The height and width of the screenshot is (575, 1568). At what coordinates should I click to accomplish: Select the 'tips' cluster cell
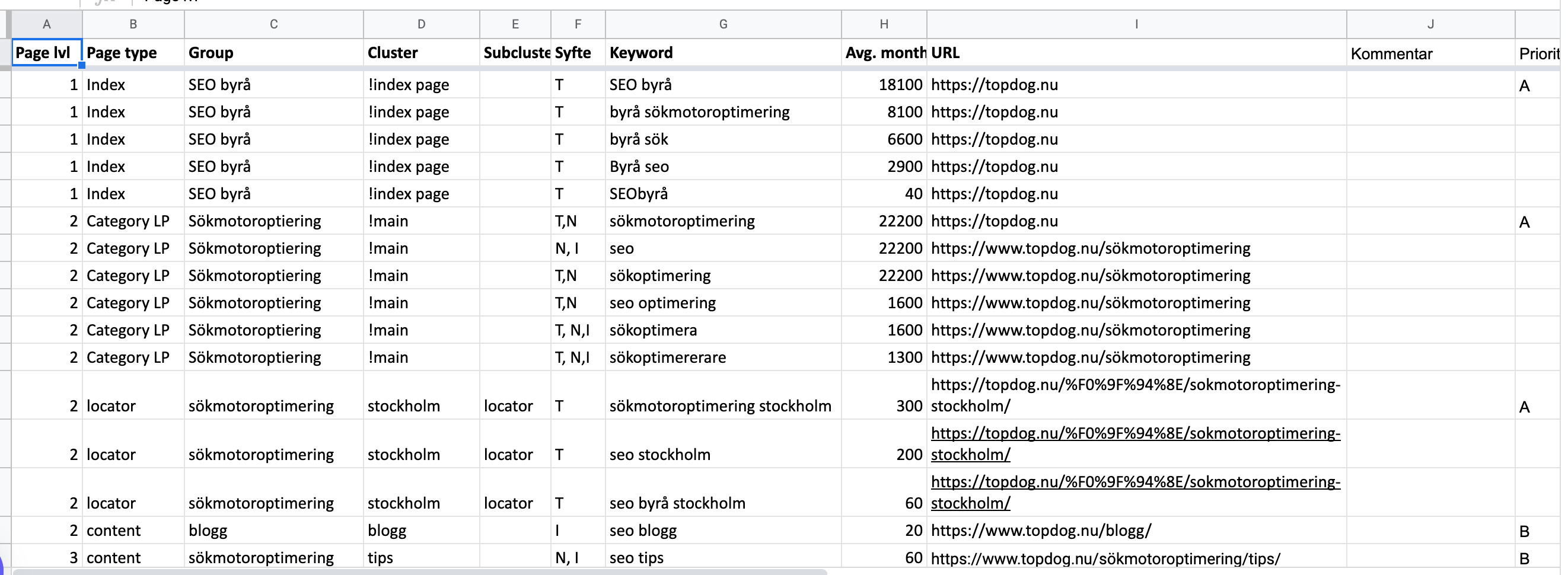coord(421,558)
